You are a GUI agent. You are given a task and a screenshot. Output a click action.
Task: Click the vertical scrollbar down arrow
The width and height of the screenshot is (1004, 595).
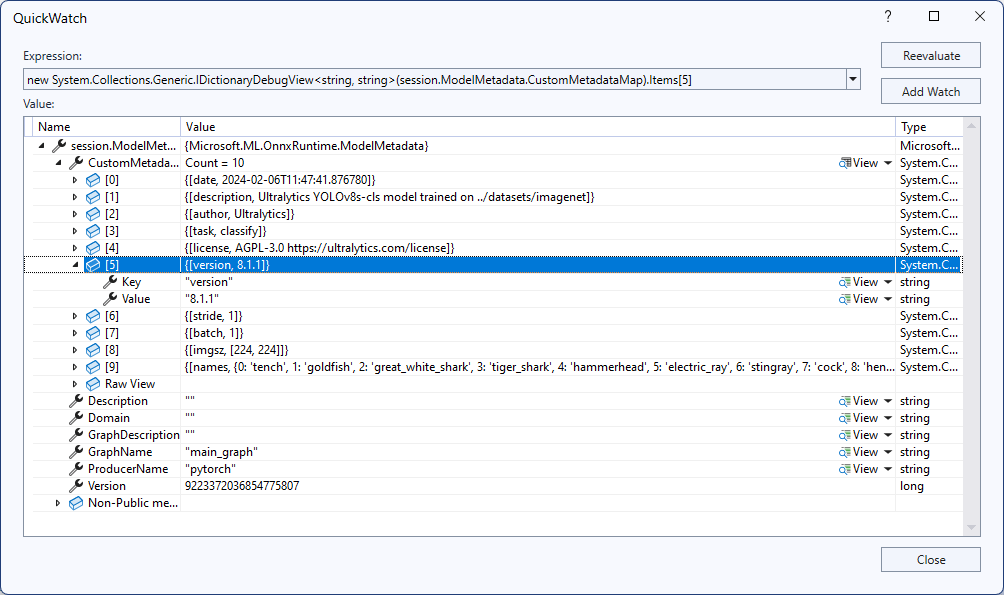(x=971, y=527)
